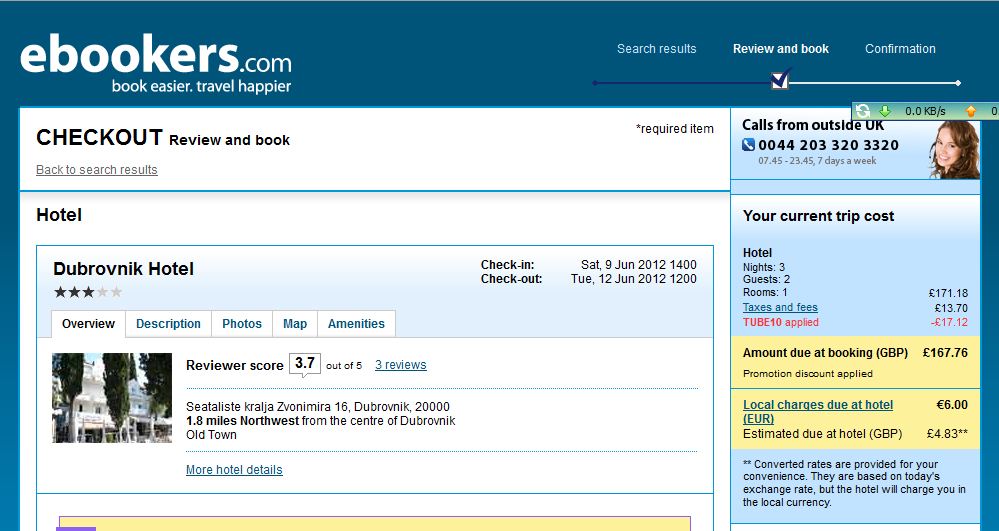Click the Calls from outside UK heading
The width and height of the screenshot is (999, 531).
(813, 125)
